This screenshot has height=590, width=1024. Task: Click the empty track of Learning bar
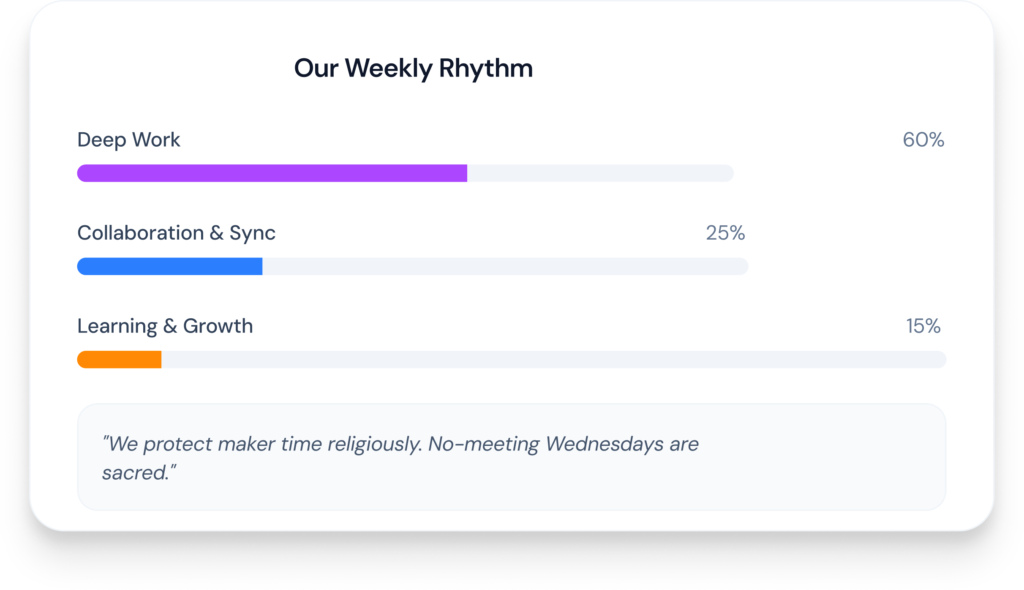554,359
